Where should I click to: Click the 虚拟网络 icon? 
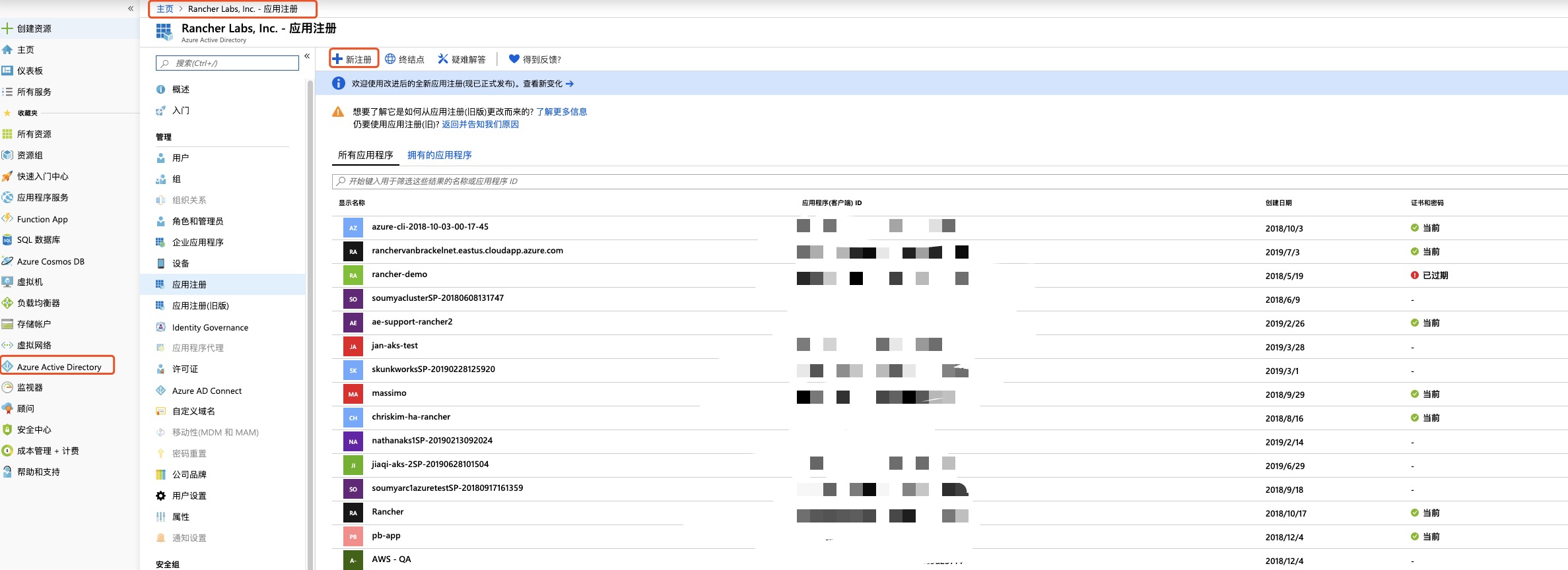[7, 345]
